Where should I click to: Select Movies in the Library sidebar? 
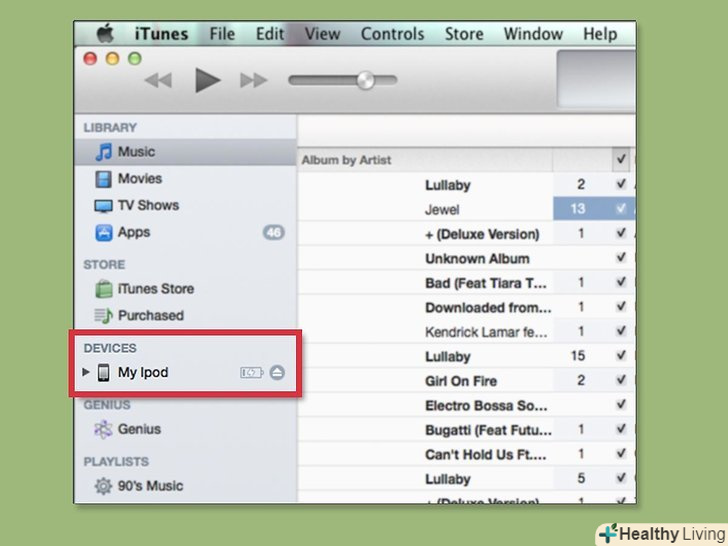[186, 179]
